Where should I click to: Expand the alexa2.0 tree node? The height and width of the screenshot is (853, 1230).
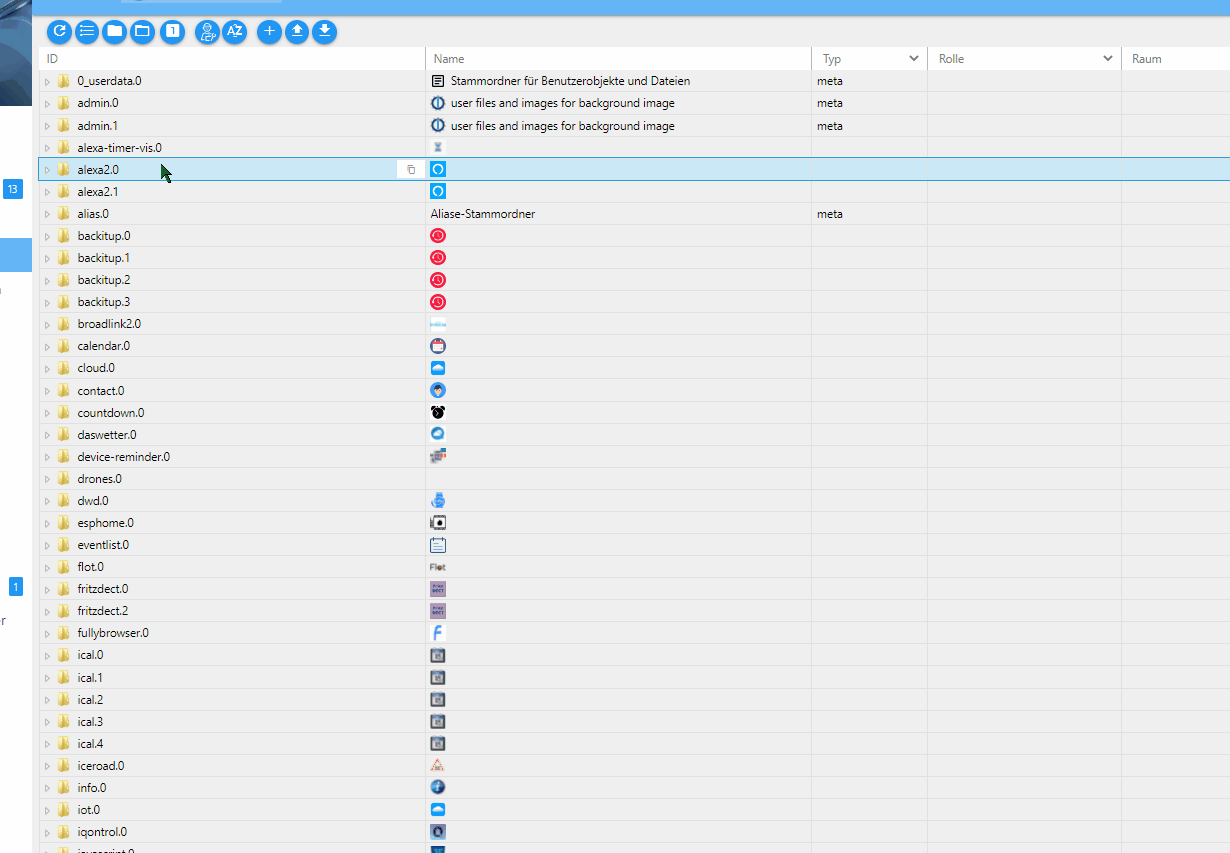pyautogui.click(x=47, y=170)
